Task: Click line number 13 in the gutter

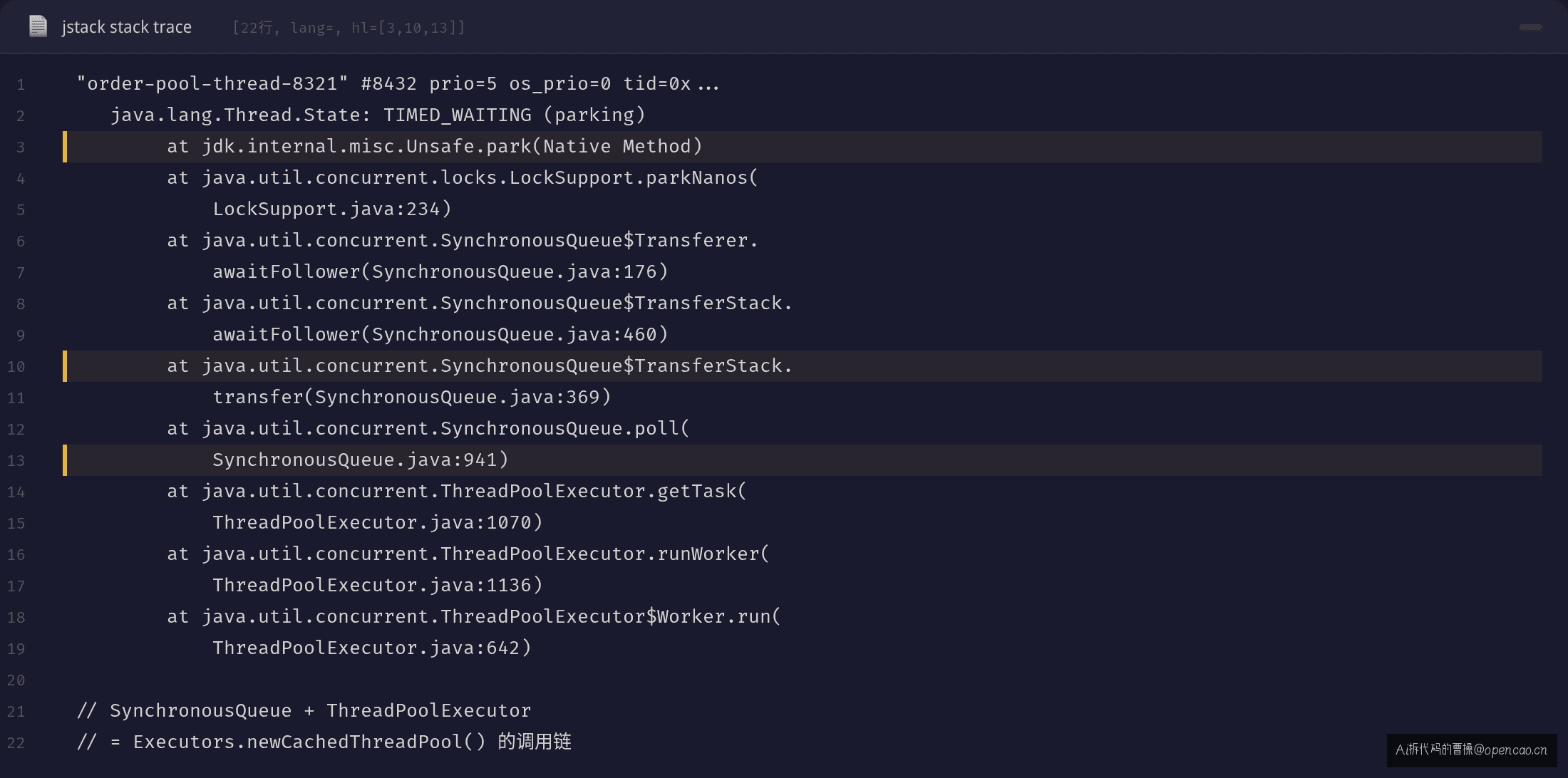Action: [16, 461]
